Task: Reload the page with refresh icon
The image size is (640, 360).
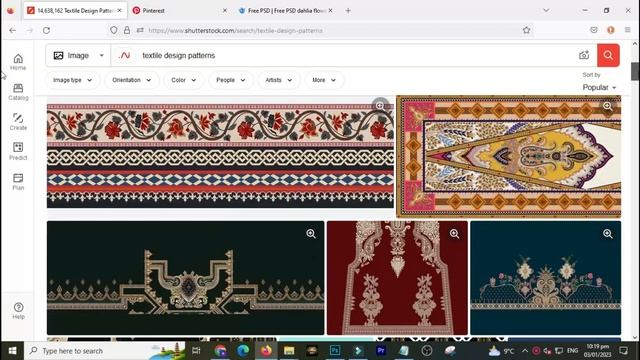Action: [47, 30]
